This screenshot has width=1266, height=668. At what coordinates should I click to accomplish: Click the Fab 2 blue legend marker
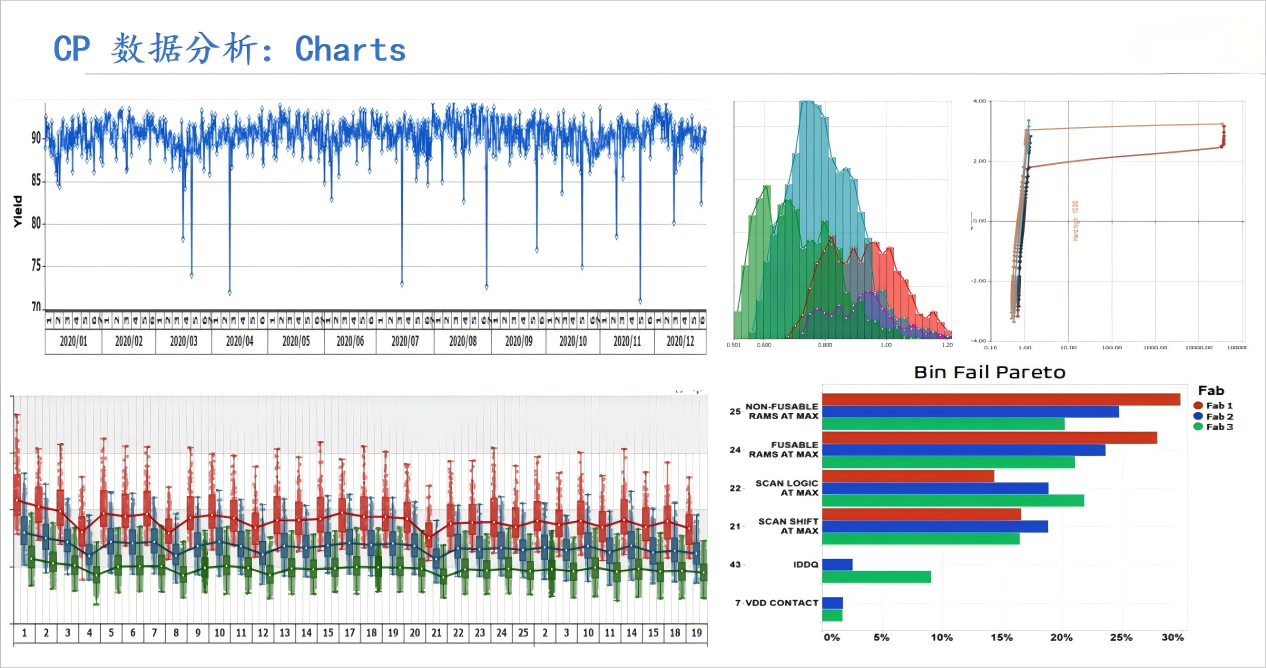coord(1198,416)
